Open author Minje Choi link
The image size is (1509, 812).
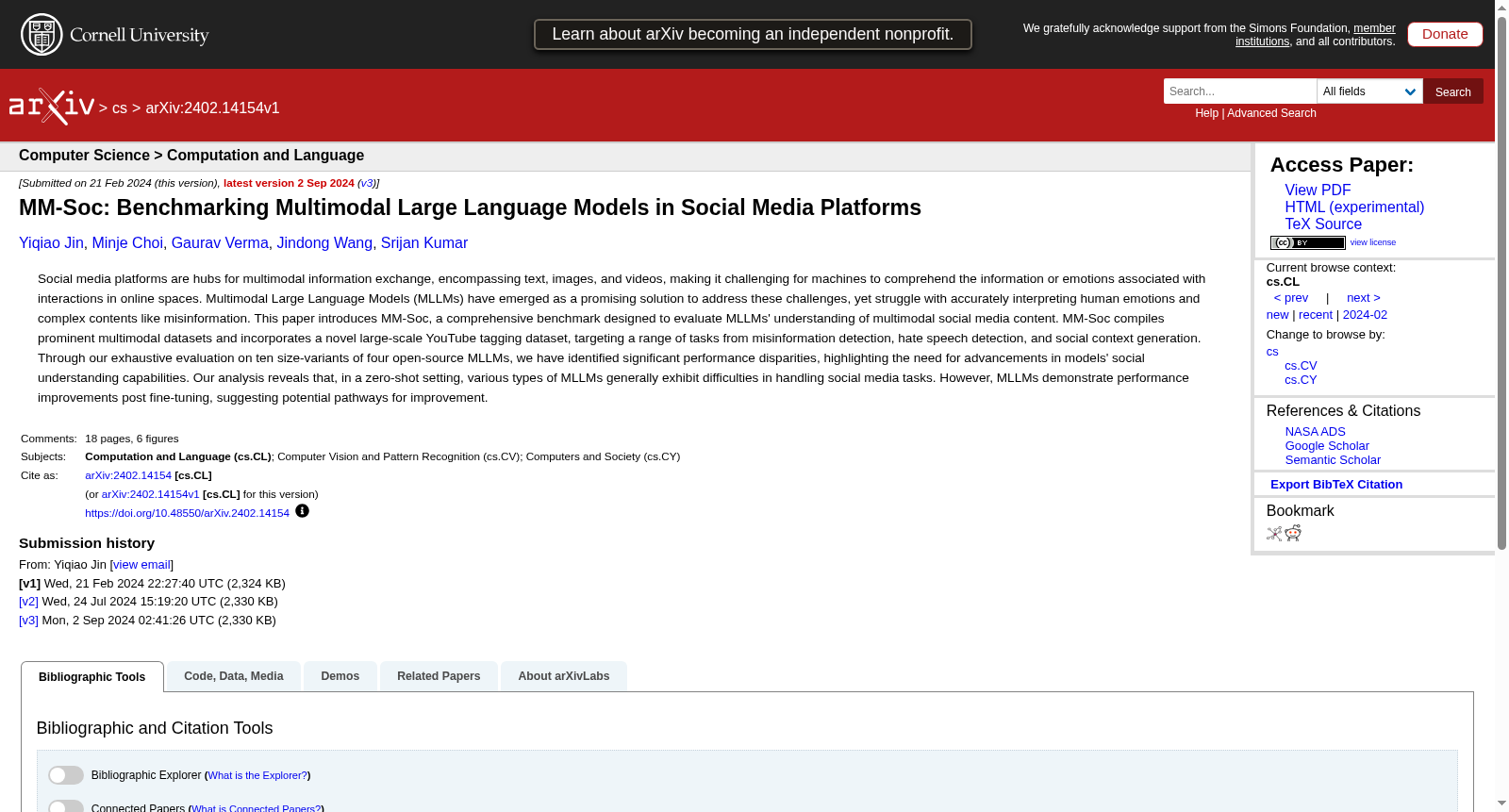127,243
